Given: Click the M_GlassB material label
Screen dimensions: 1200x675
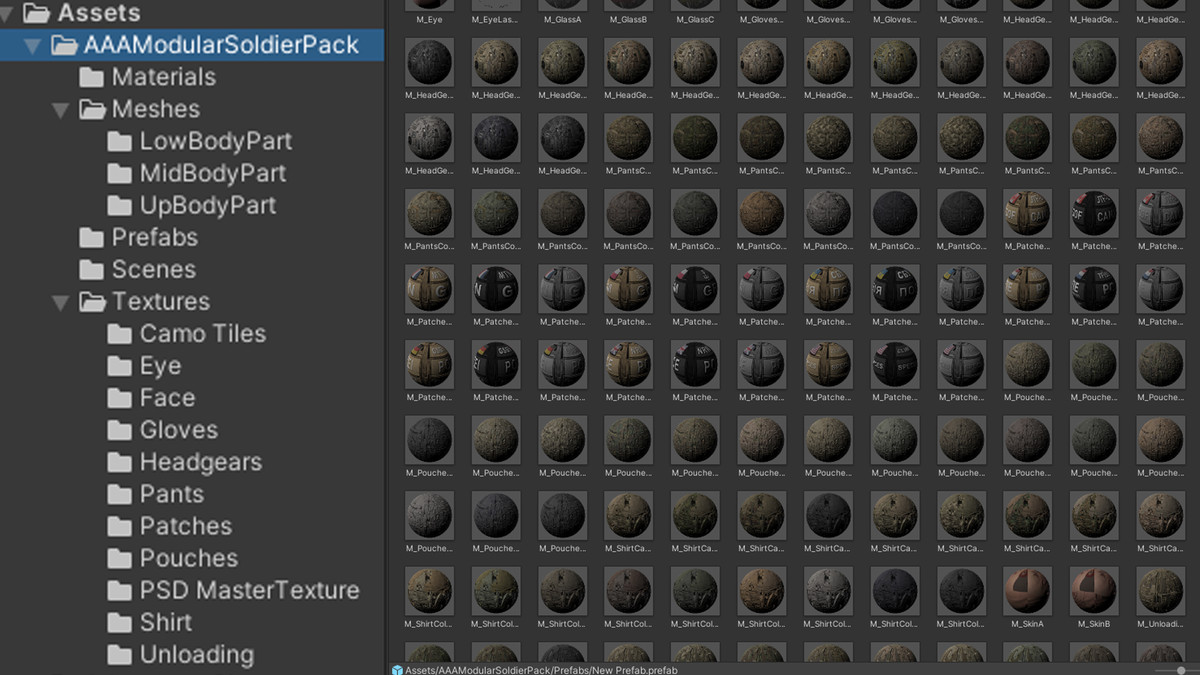Looking at the screenshot, I should pos(628,19).
